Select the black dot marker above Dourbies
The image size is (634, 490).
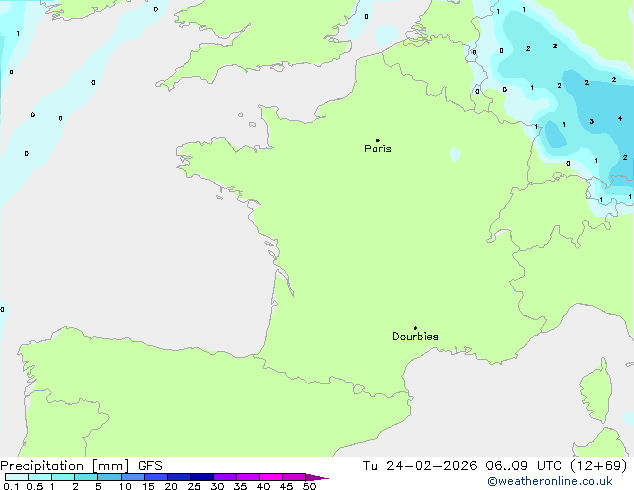pyautogui.click(x=415, y=328)
